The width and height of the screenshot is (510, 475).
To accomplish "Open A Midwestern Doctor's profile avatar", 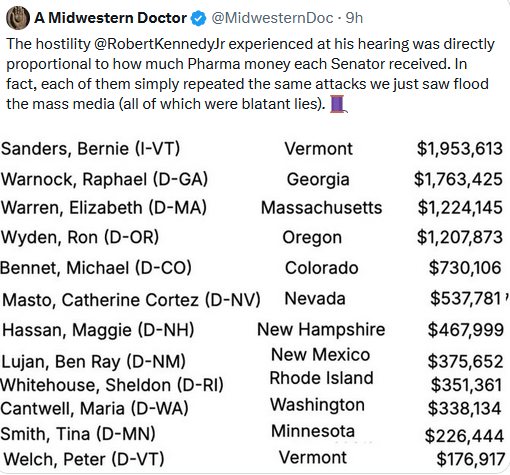I will click(18, 18).
